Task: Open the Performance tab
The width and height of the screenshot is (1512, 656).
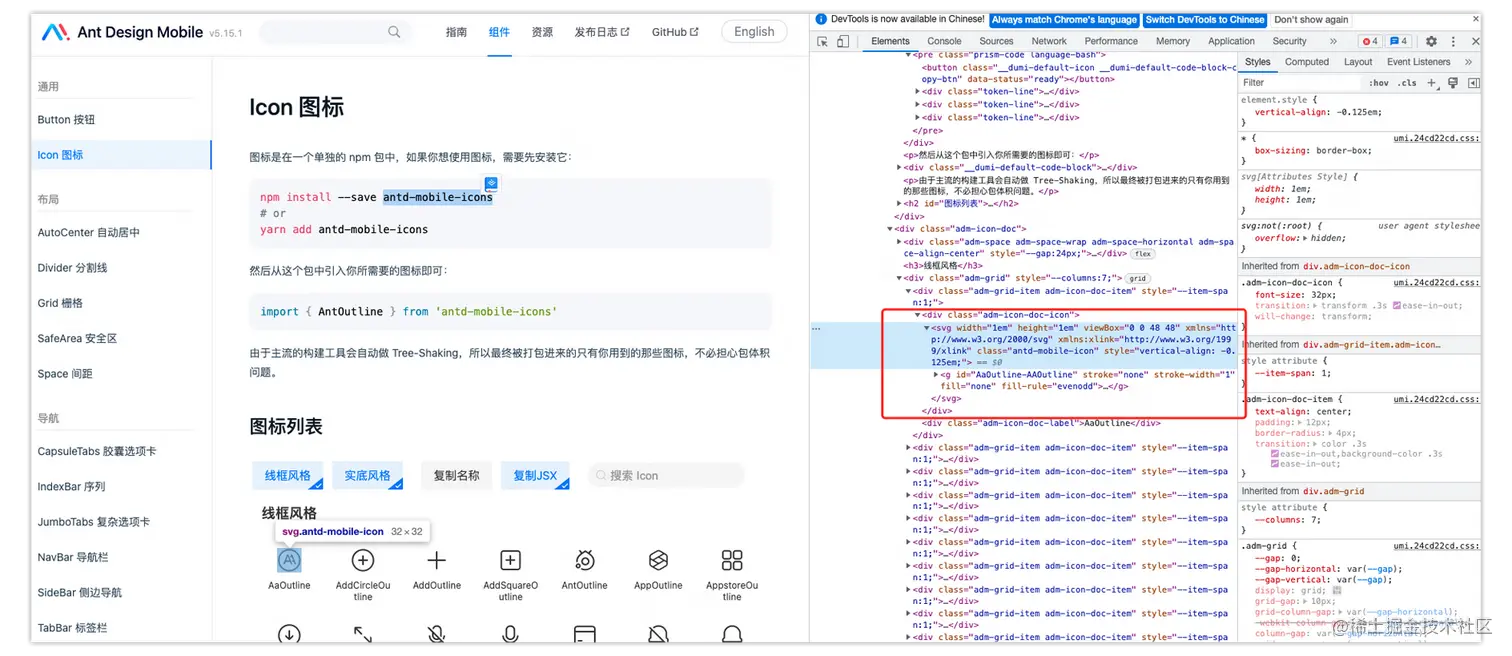Action: coord(1111,42)
